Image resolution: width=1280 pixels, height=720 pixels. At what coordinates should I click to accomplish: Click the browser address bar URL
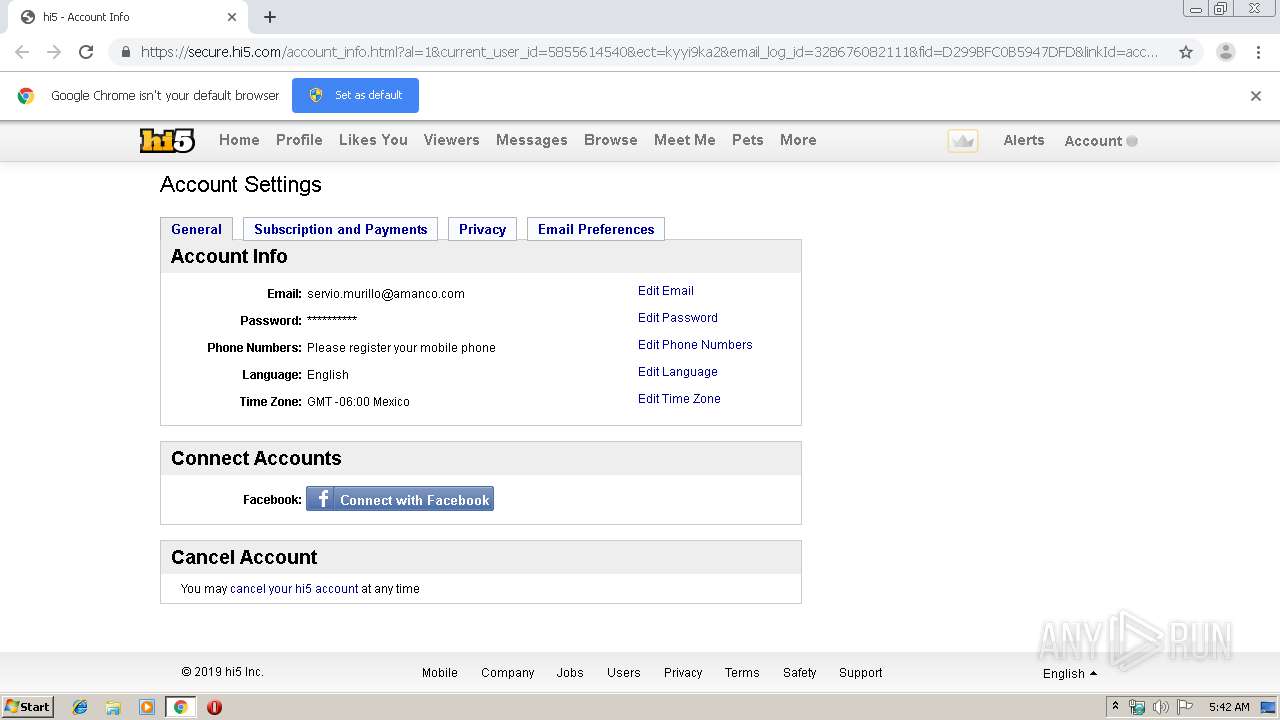[x=648, y=52]
